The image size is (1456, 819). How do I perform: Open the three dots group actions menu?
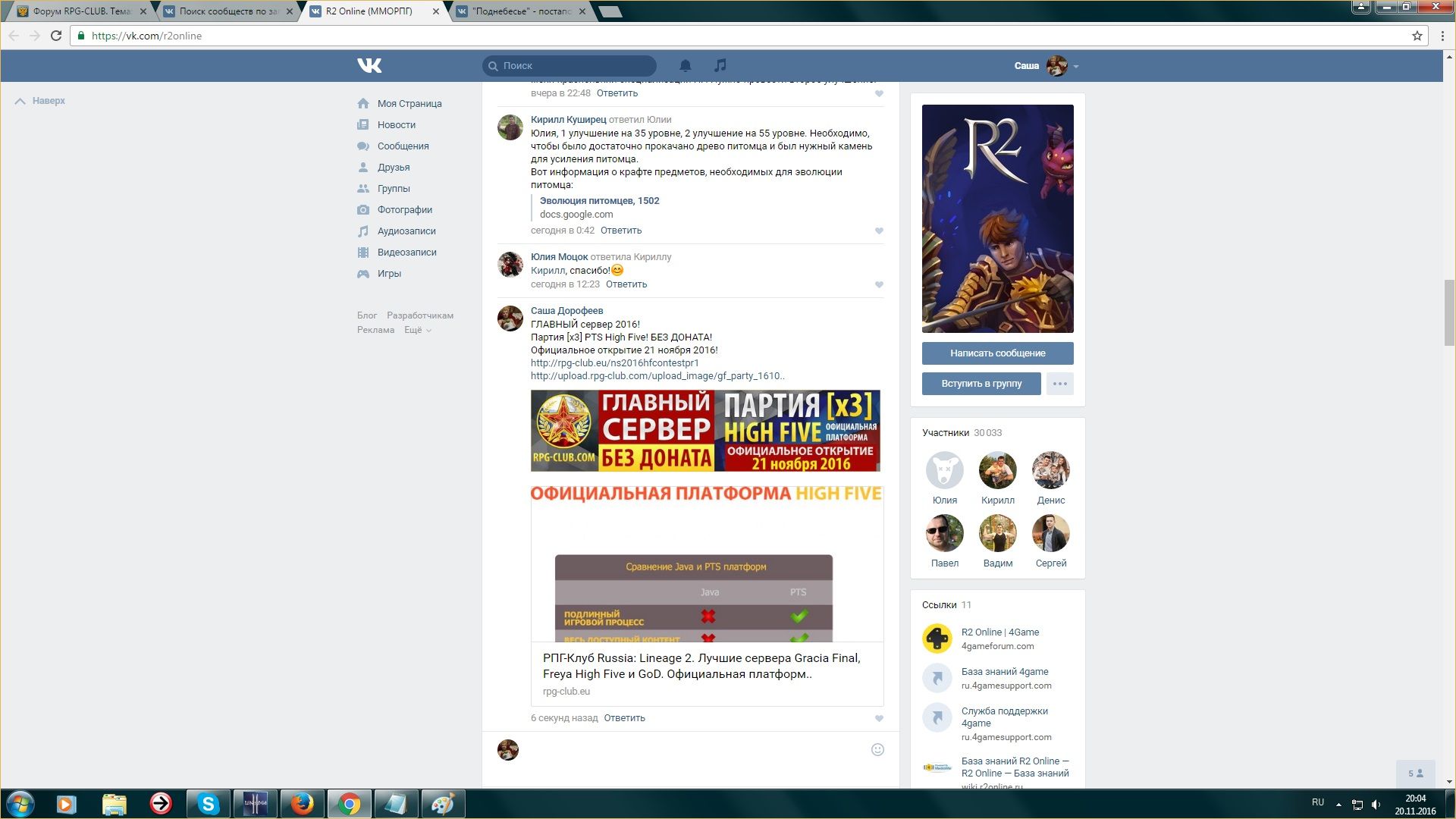(x=1059, y=384)
